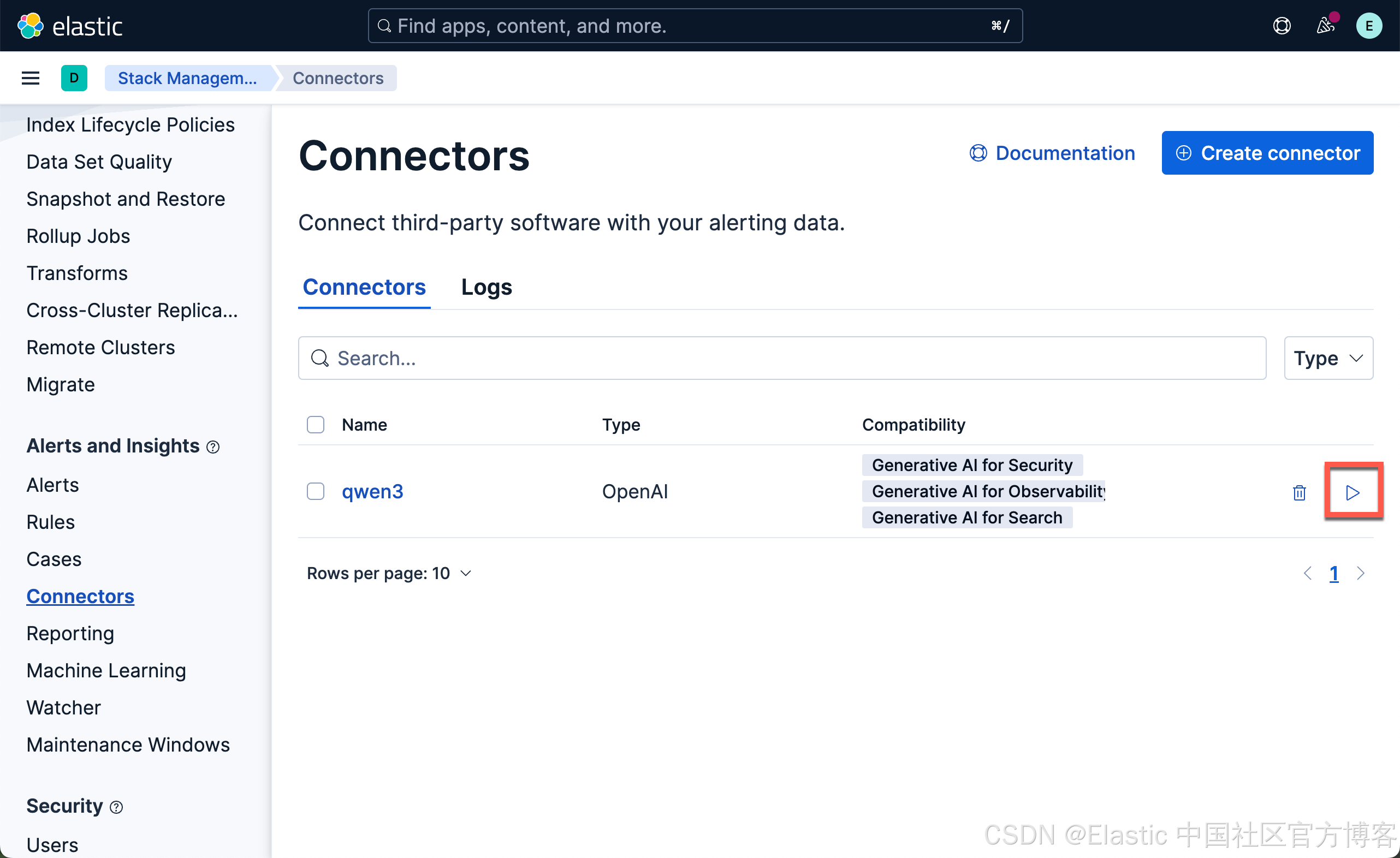Open Migrate in sidebar
The image size is (1400, 858).
pos(60,385)
